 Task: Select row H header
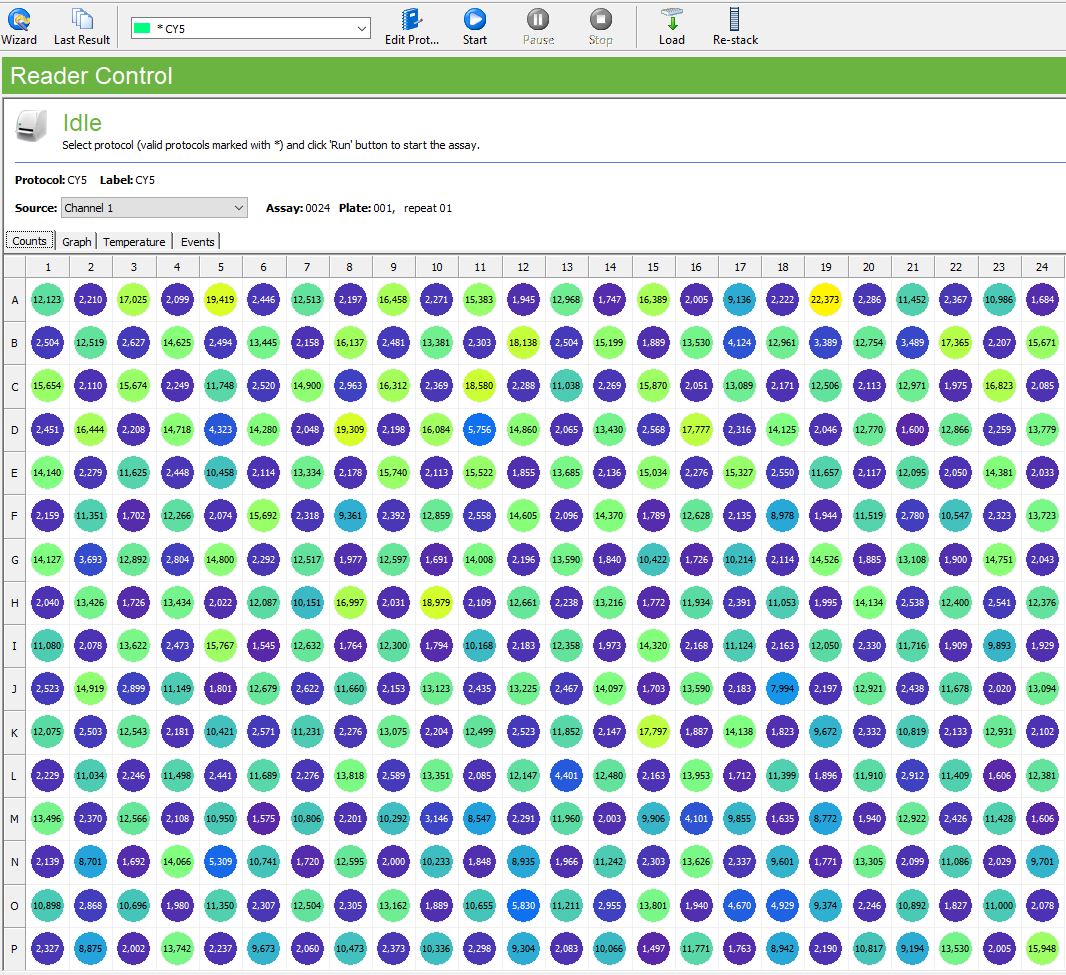pos(15,603)
